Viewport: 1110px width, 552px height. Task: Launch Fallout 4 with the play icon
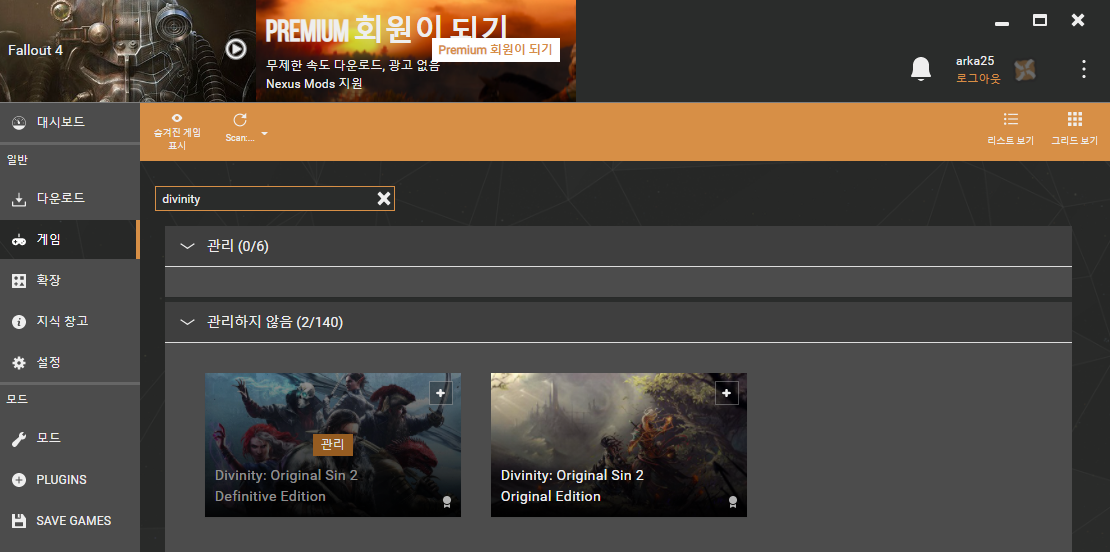pos(236,49)
